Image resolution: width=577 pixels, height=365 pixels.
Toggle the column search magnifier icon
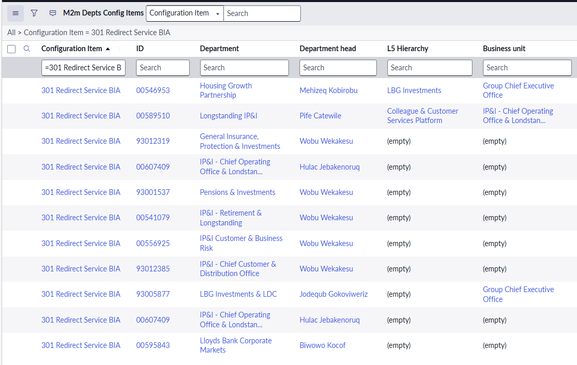click(26, 49)
